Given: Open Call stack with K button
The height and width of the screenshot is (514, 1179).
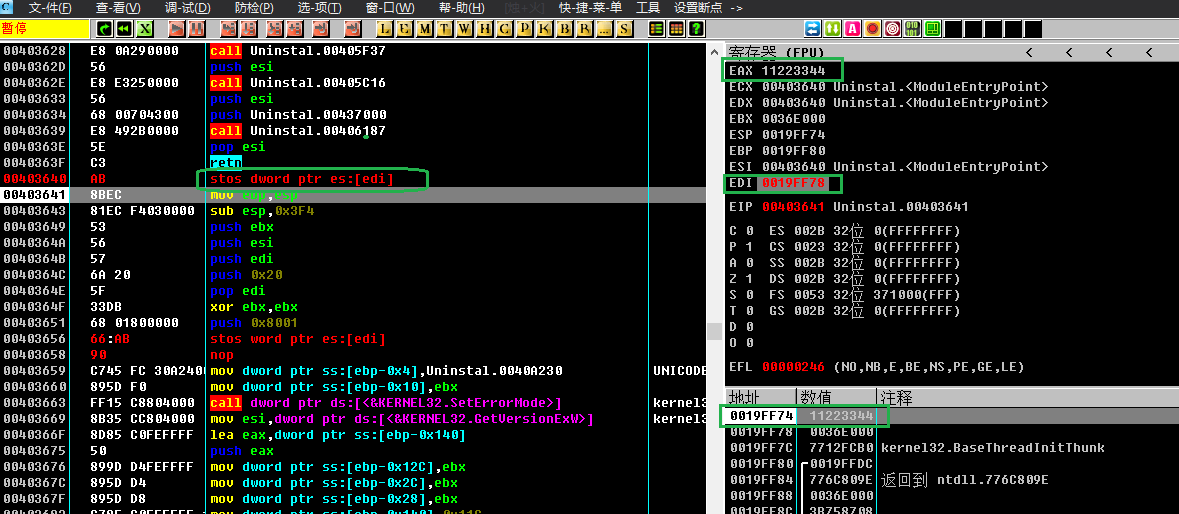Looking at the screenshot, I should 544,28.
